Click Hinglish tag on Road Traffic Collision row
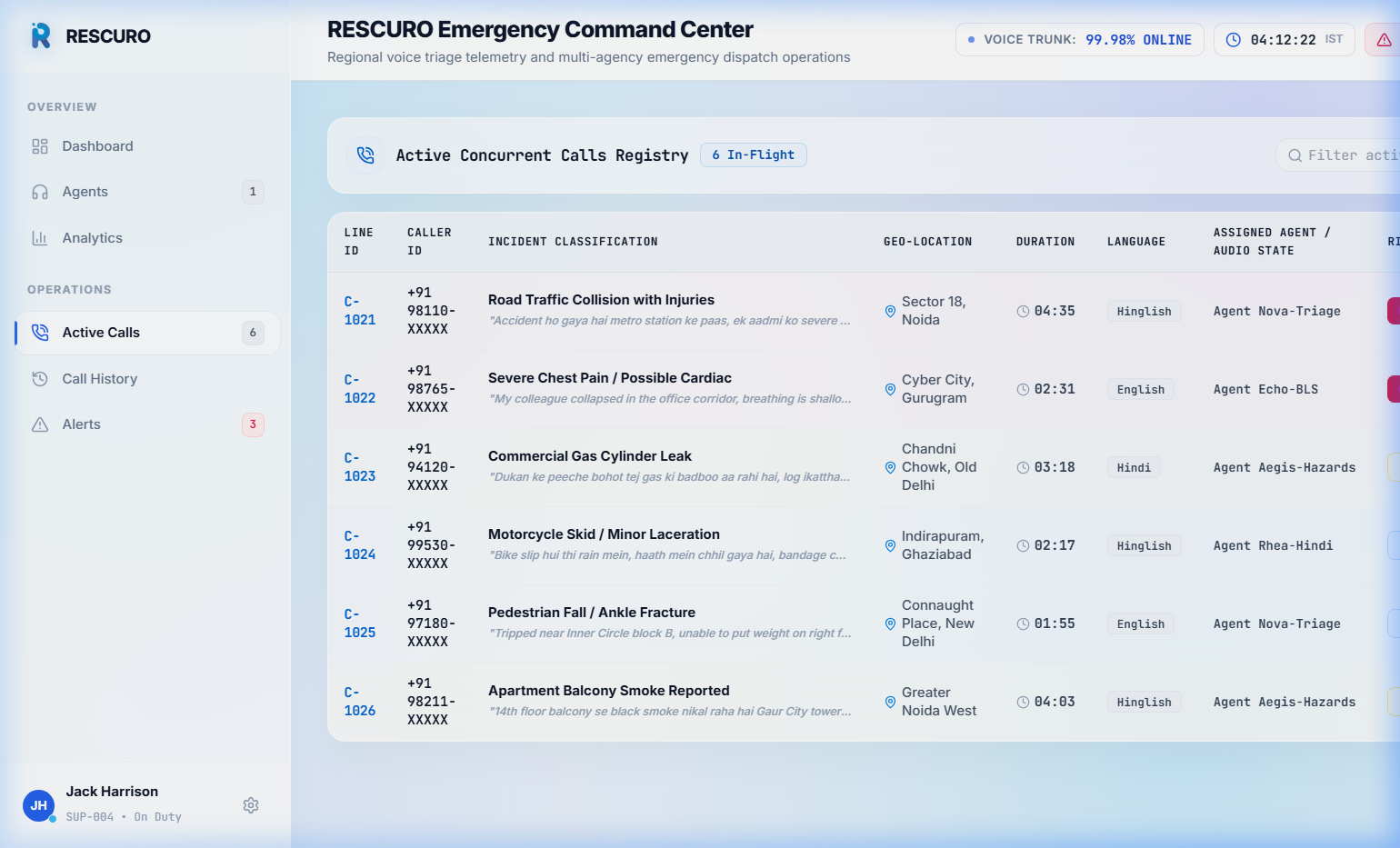1400x848 pixels. (1144, 311)
